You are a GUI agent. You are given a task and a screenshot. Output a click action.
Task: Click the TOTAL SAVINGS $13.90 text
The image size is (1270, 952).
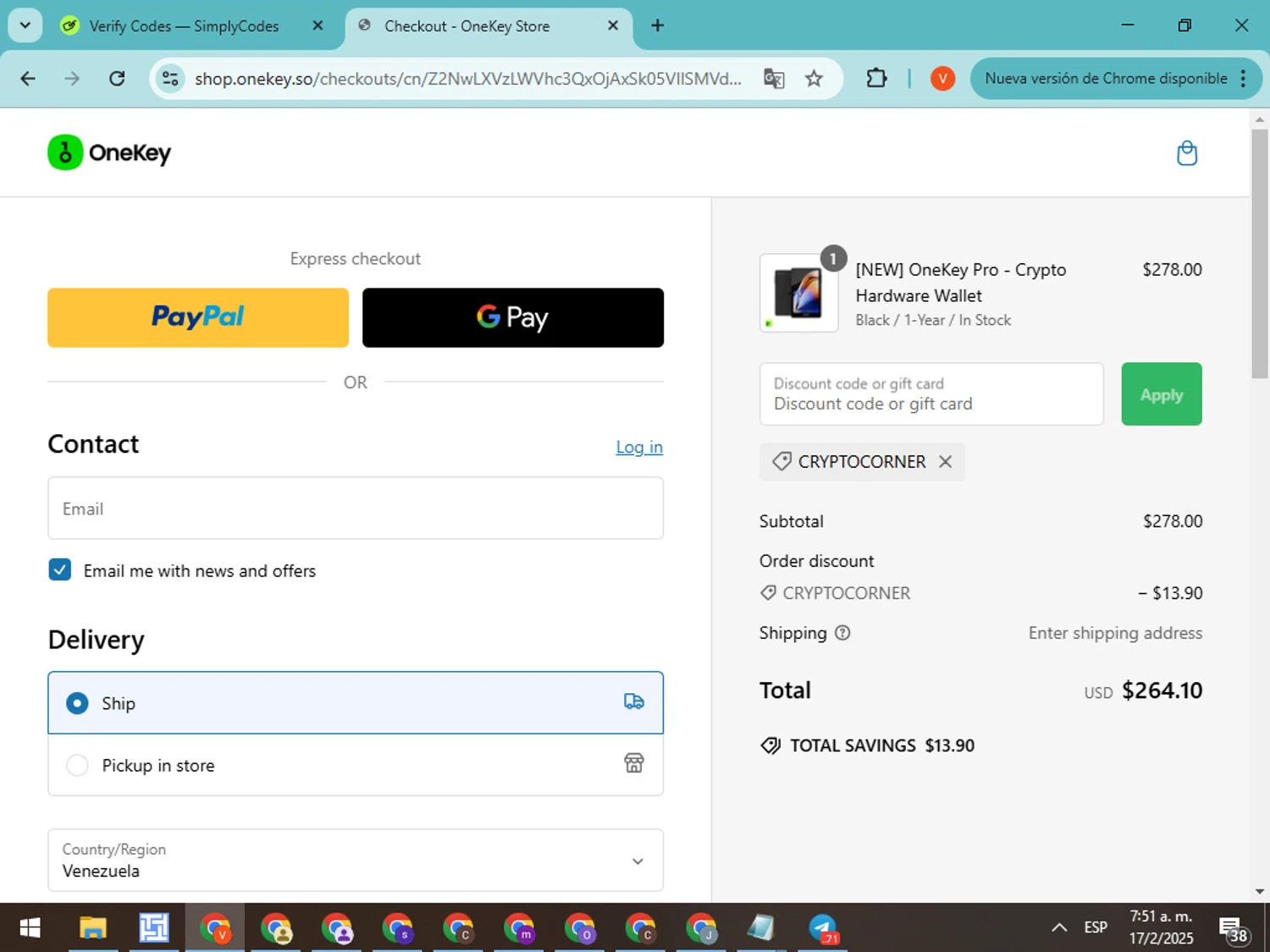point(881,746)
